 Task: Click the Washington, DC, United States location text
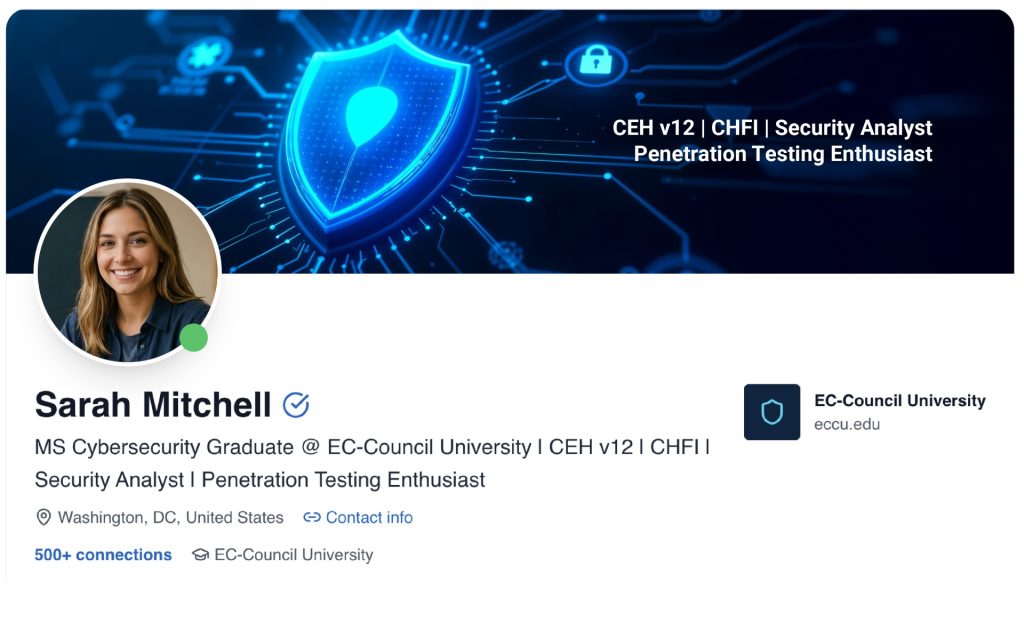171,518
